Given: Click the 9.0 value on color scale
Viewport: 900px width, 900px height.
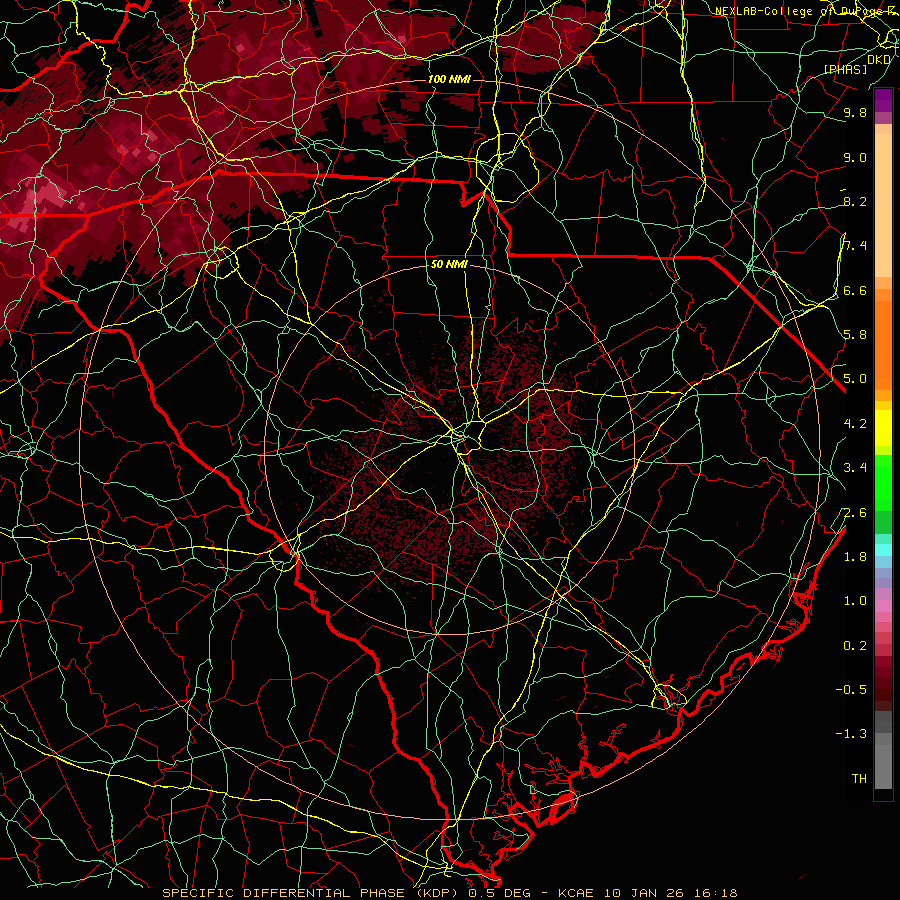Looking at the screenshot, I should (855, 157).
